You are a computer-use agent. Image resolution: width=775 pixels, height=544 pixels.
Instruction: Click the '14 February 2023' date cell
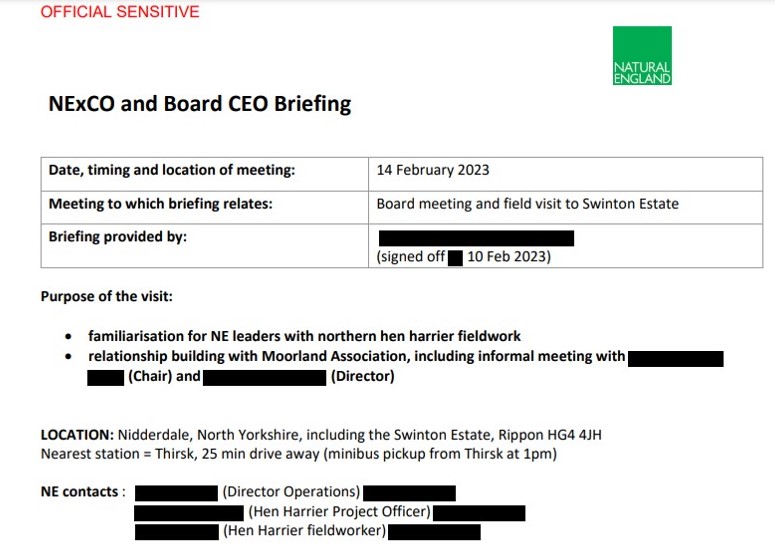(433, 170)
